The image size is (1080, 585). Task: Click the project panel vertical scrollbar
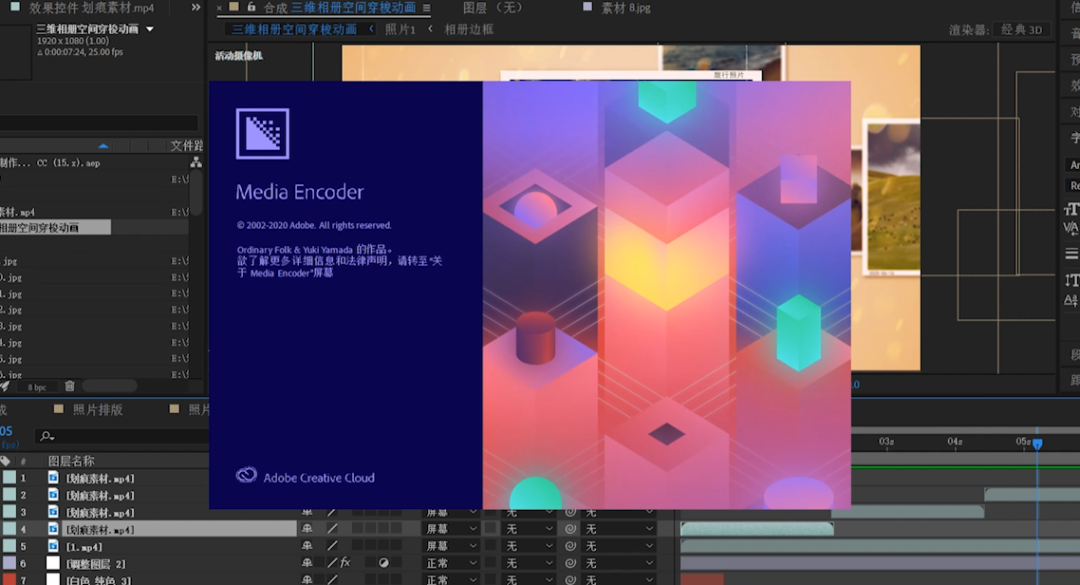(x=196, y=193)
